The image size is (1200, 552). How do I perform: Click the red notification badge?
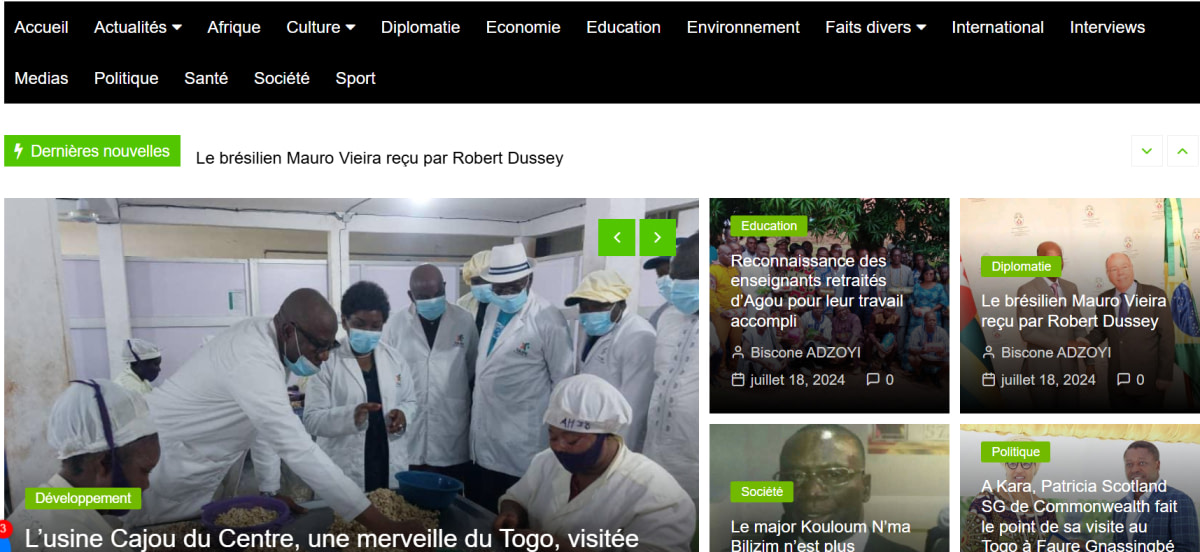coord(4,528)
